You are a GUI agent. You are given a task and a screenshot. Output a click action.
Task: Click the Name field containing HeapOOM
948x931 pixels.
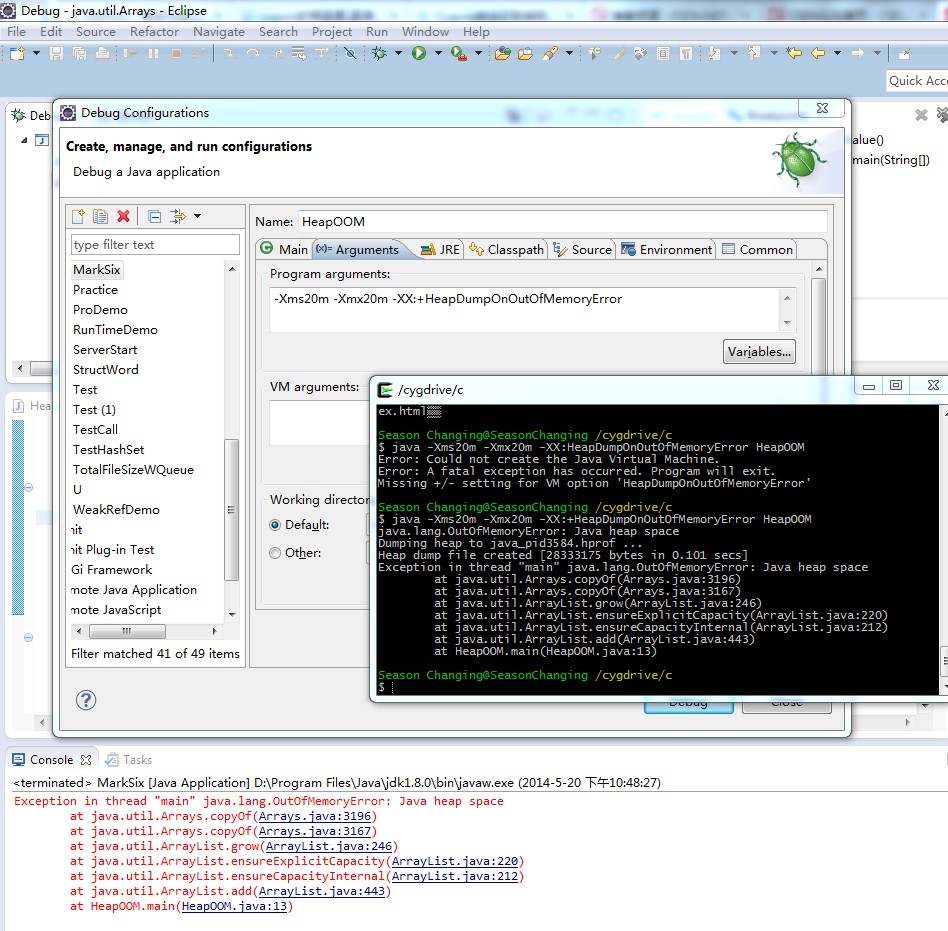563,221
